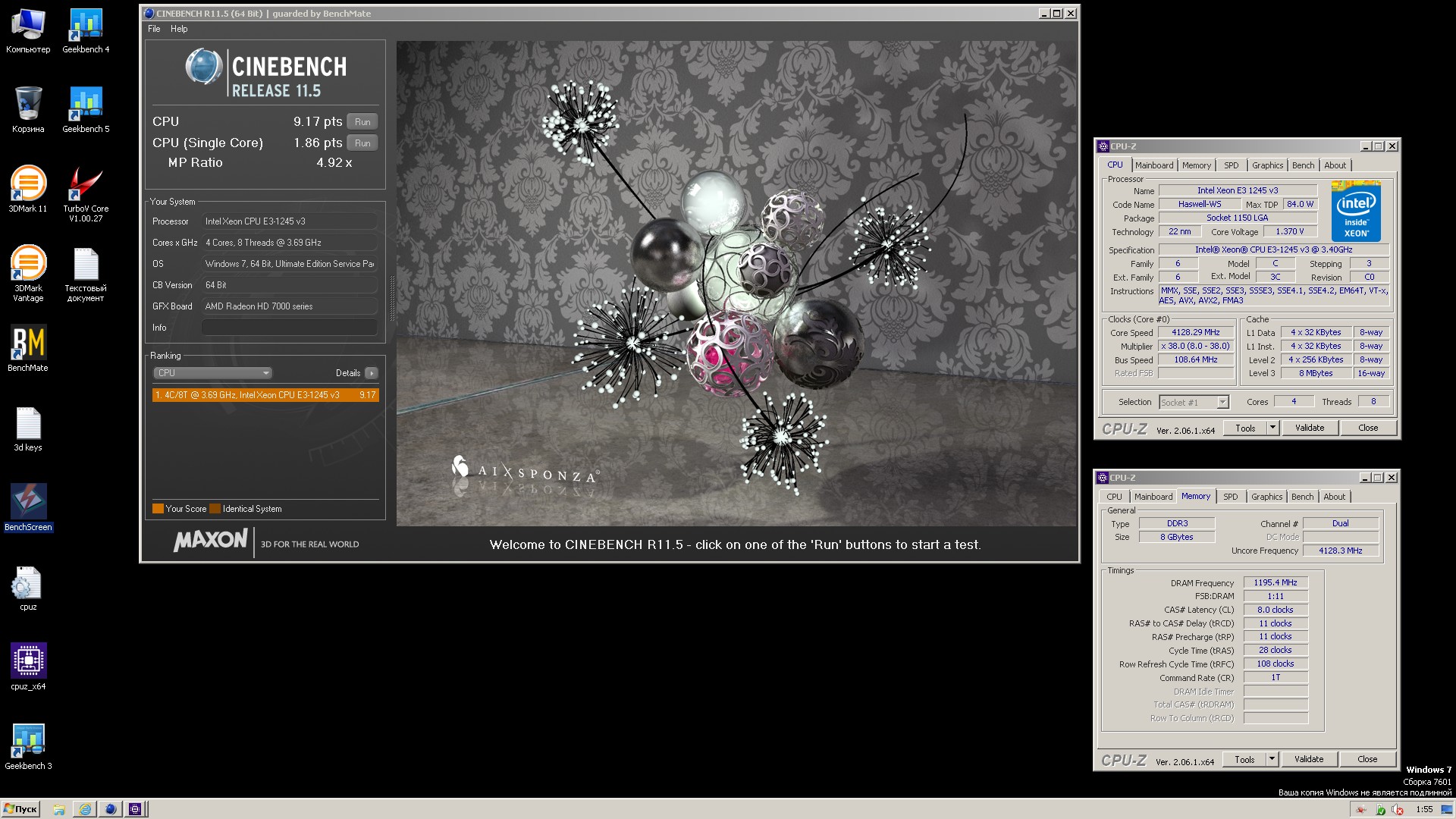Image resolution: width=1456 pixels, height=819 pixels.
Task: Select the 3d keys file icon
Action: tap(28, 428)
